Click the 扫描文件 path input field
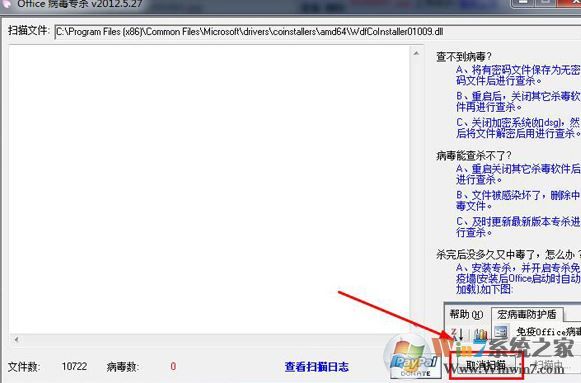 coord(317,32)
